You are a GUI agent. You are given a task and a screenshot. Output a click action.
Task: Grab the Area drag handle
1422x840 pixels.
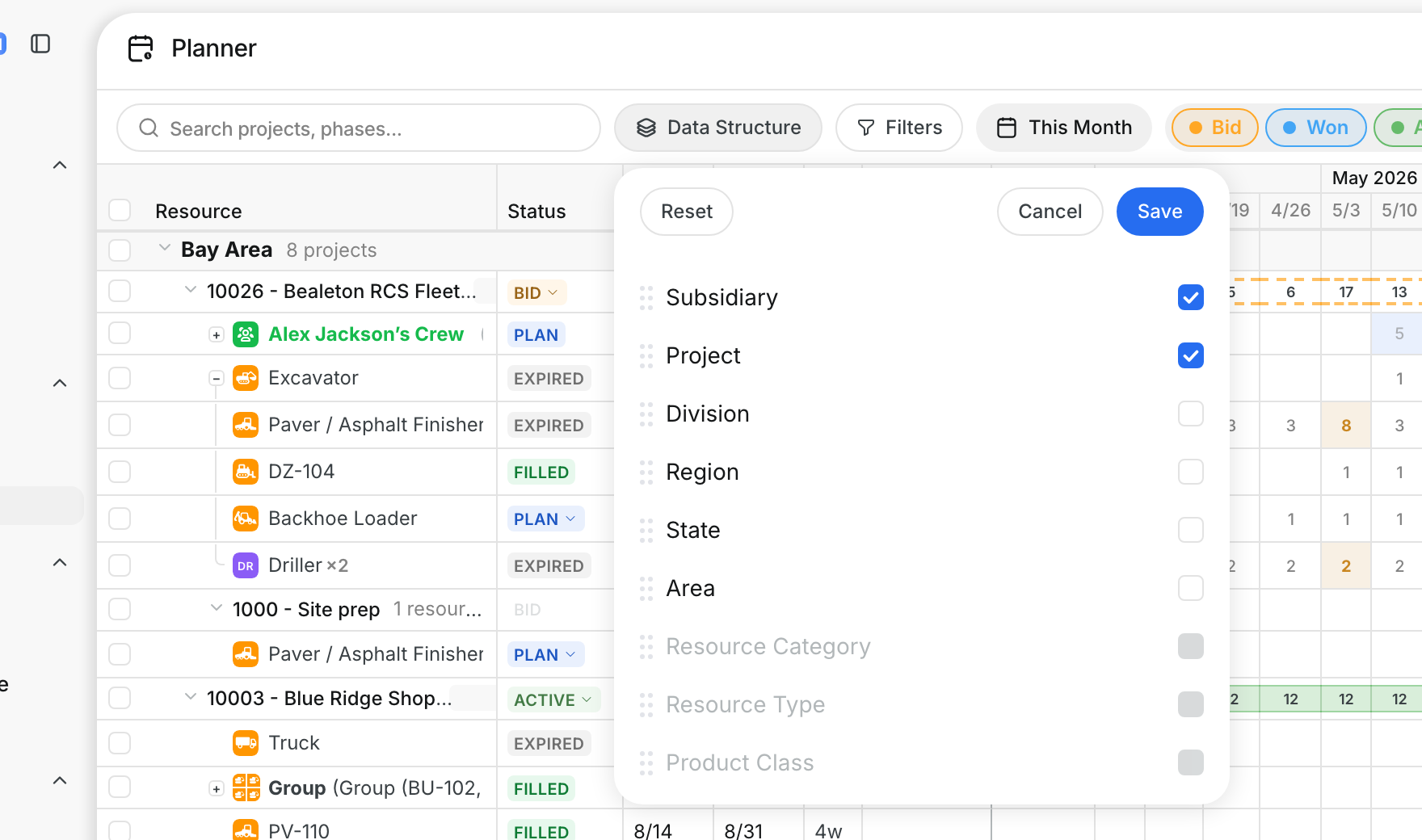[646, 589]
